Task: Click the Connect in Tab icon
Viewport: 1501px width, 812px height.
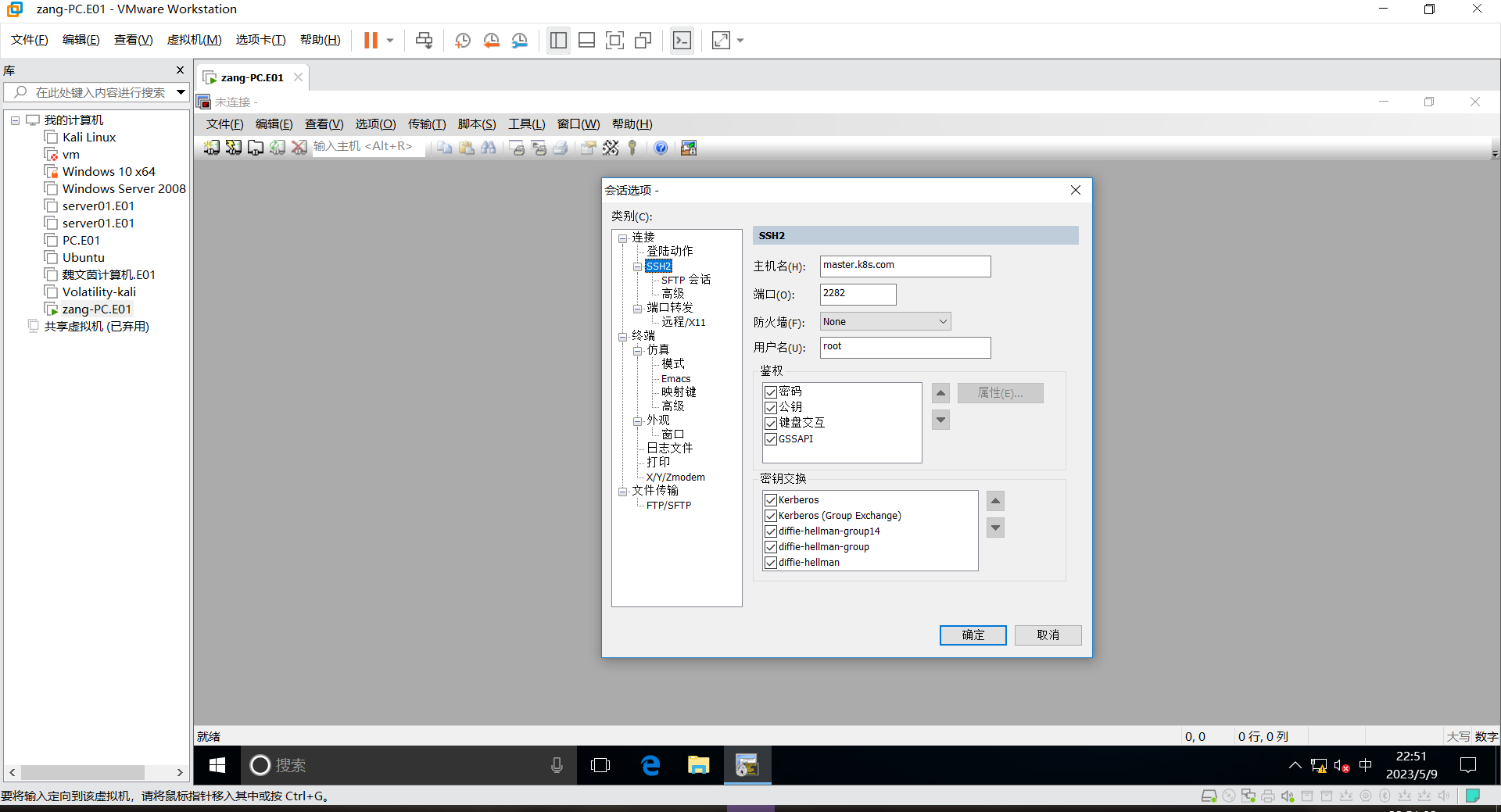Action: [256, 148]
